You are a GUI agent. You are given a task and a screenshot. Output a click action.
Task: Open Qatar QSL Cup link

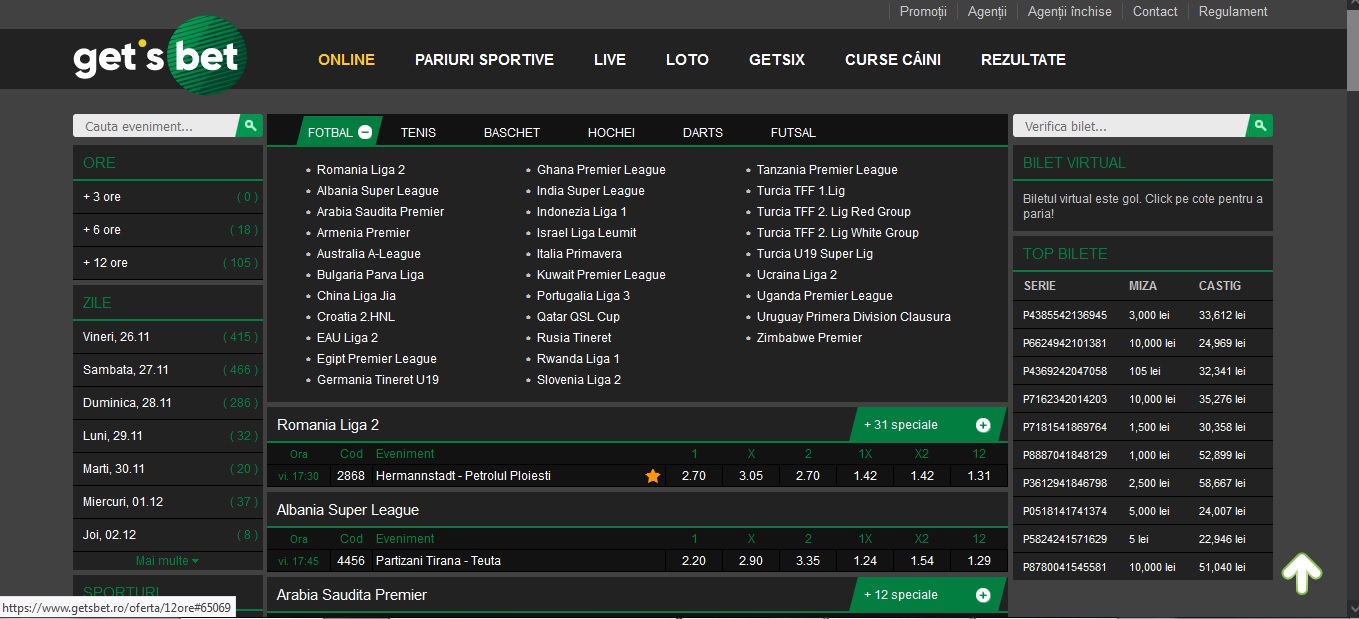point(578,317)
